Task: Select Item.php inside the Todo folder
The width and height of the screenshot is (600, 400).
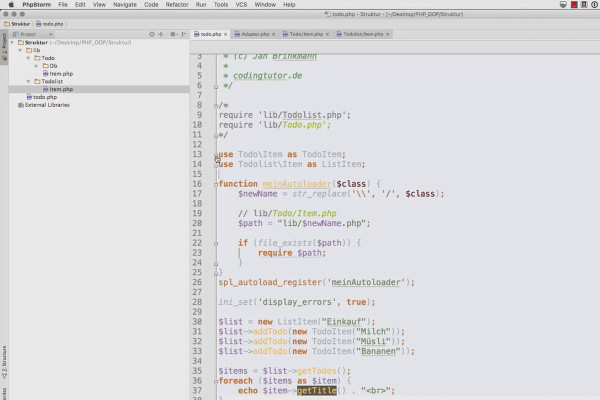Action: coord(58,73)
